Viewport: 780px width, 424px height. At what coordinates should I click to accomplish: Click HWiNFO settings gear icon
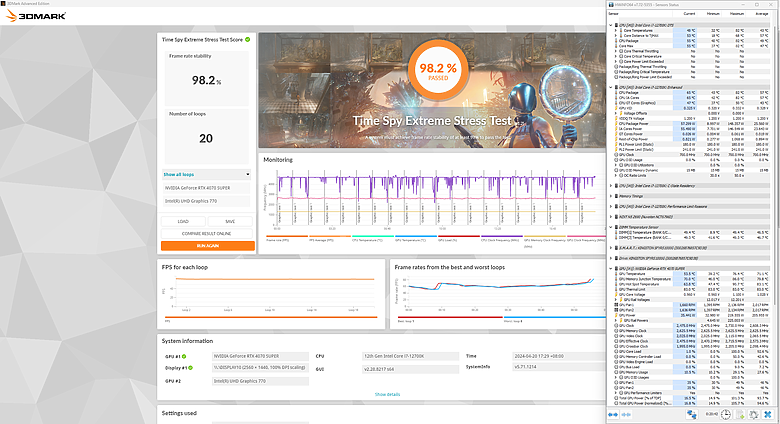click(x=754, y=415)
